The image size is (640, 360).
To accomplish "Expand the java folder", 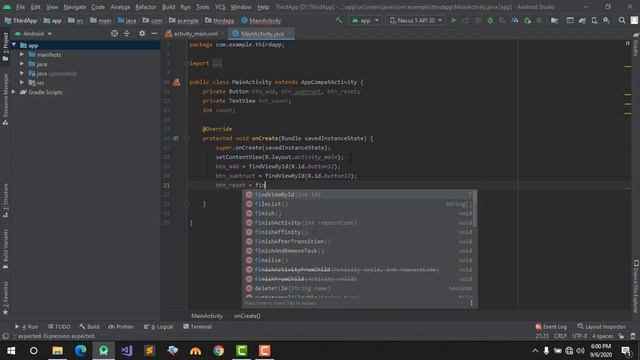I will click(22, 64).
